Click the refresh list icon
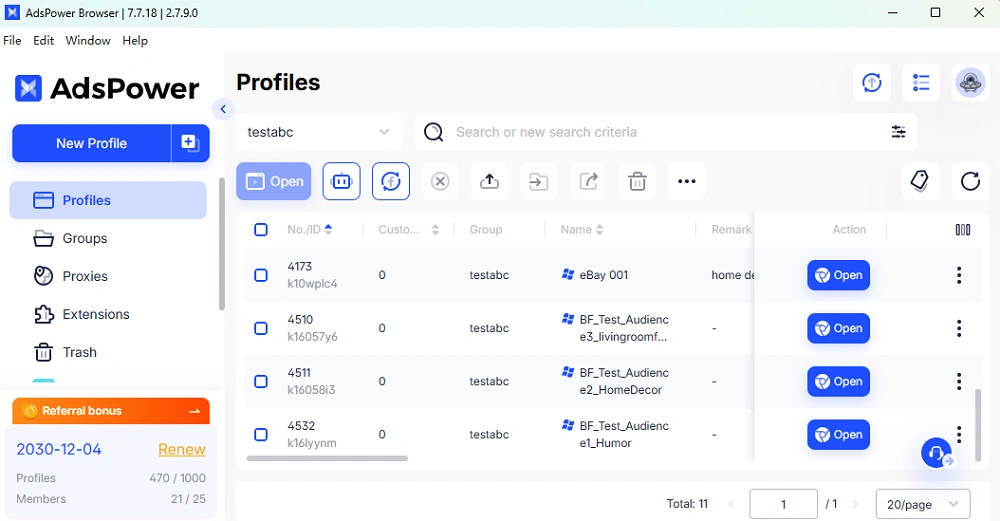The height and width of the screenshot is (521, 1000). (x=970, y=181)
